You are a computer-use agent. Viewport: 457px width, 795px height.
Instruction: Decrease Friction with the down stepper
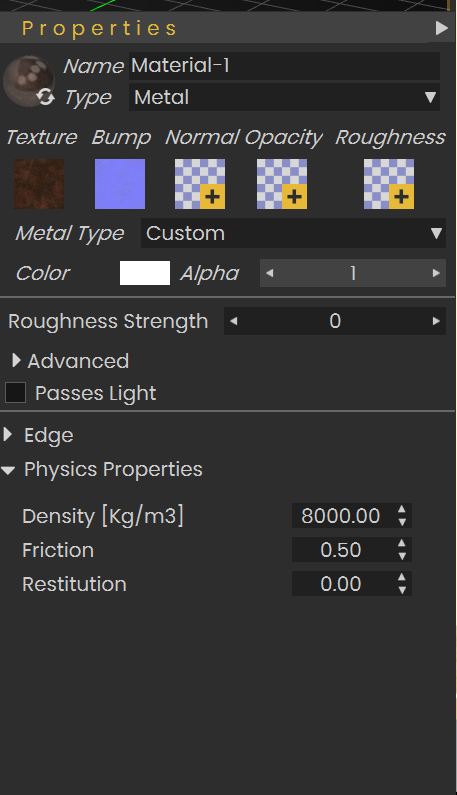(x=402, y=556)
